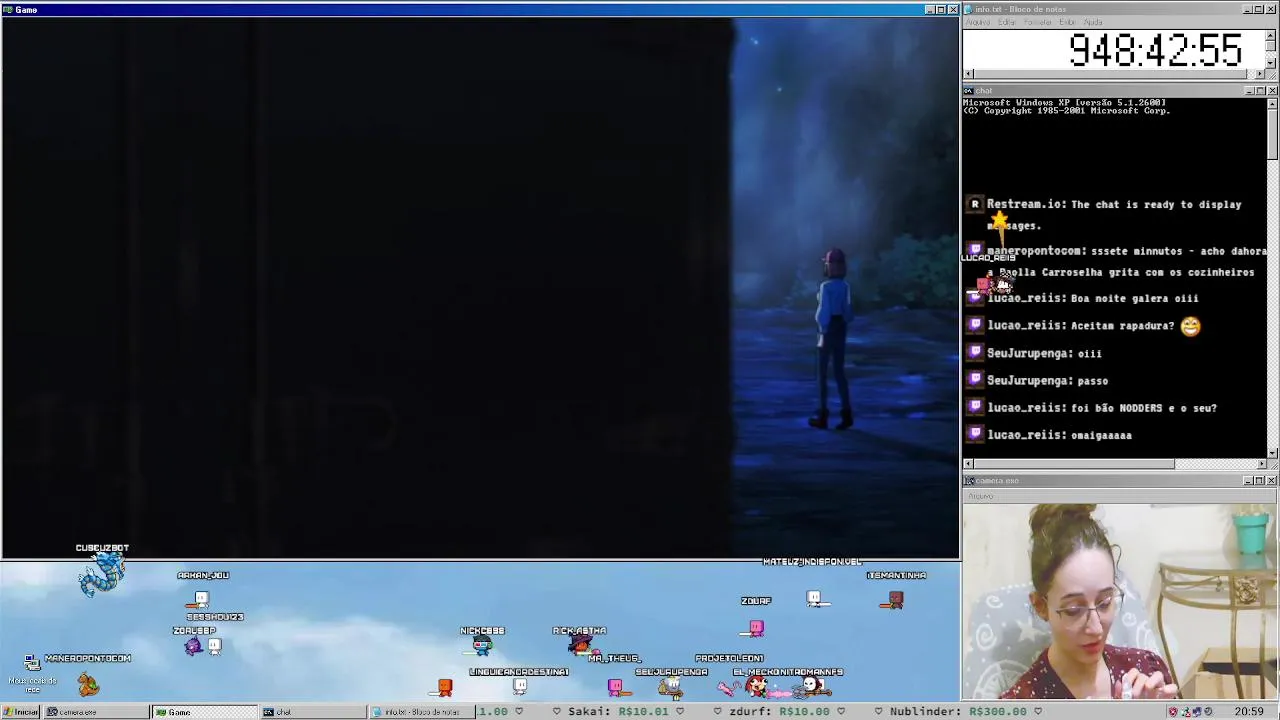Viewport: 1280px width, 720px height.
Task: Open the Arquivo menu in the info.txt Notepad
Action: click(978, 22)
